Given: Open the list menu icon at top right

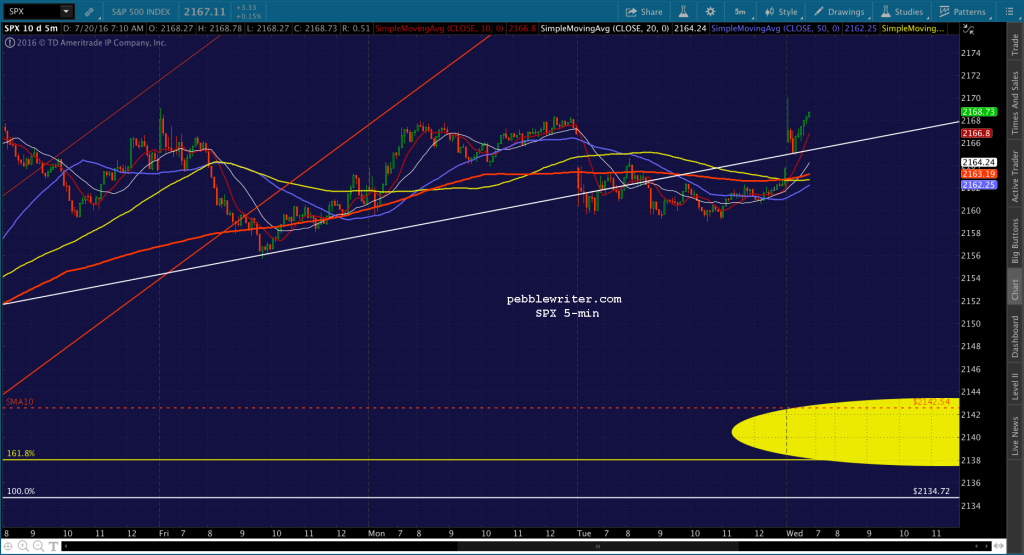Looking at the screenshot, I should coord(1009,12).
